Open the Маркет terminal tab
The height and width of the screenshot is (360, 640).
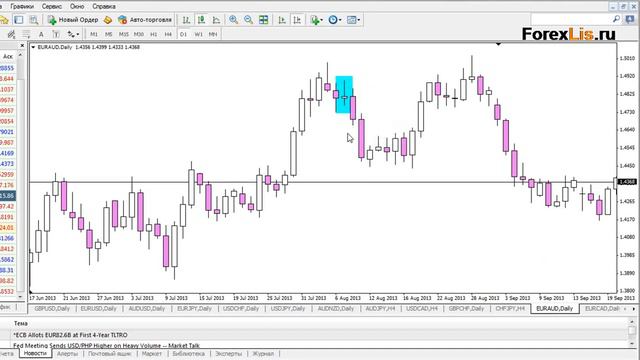[152, 353]
